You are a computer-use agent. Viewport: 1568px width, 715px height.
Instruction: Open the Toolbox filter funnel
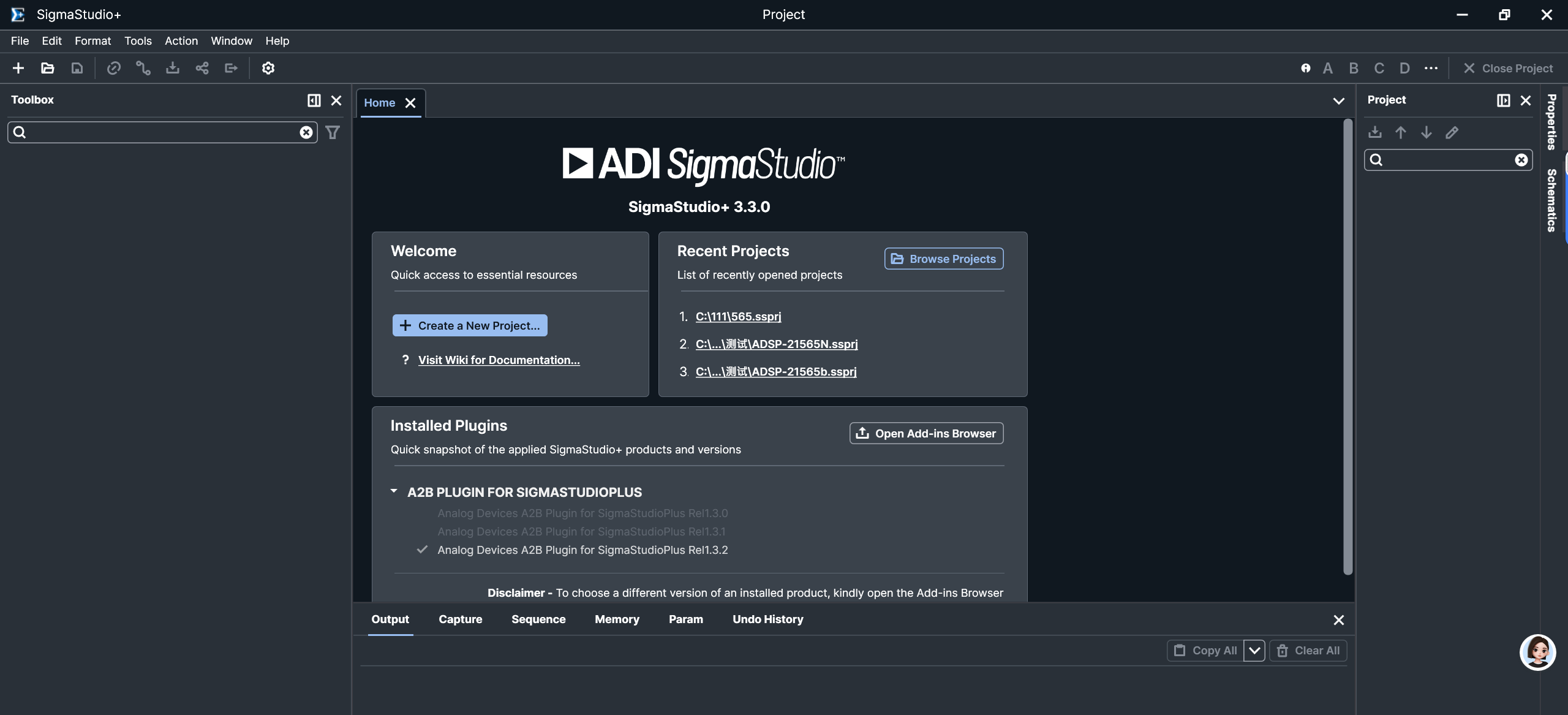(333, 132)
